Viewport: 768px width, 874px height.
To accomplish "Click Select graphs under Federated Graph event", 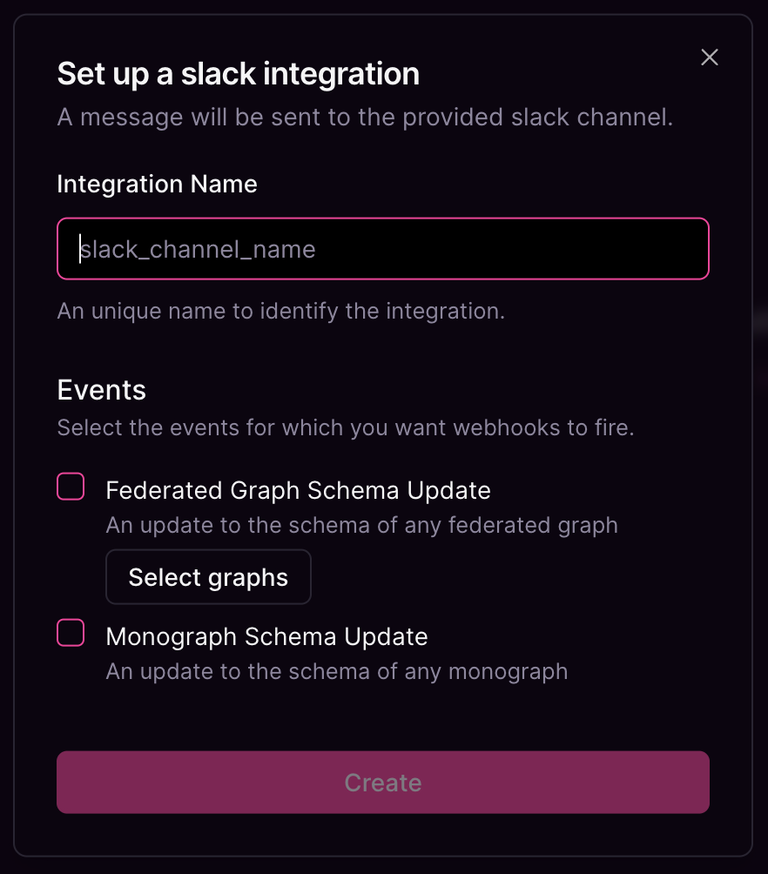I will click(208, 577).
